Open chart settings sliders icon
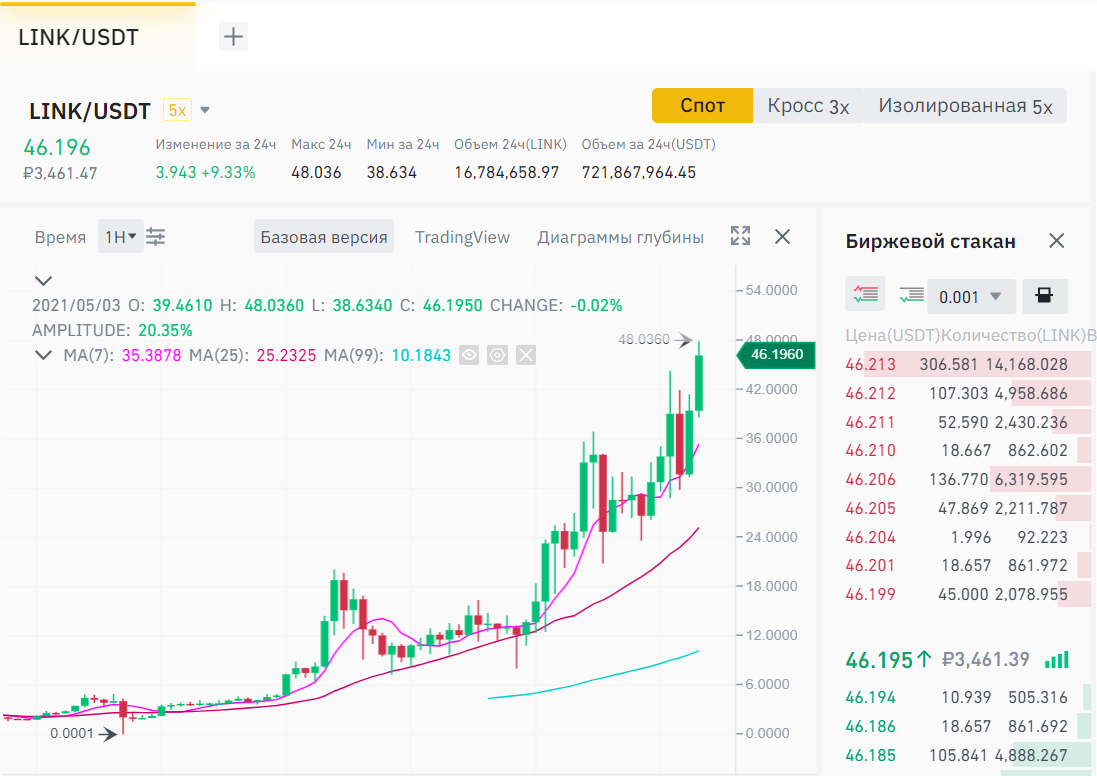Viewport: 1097px width, 776px height. [156, 237]
